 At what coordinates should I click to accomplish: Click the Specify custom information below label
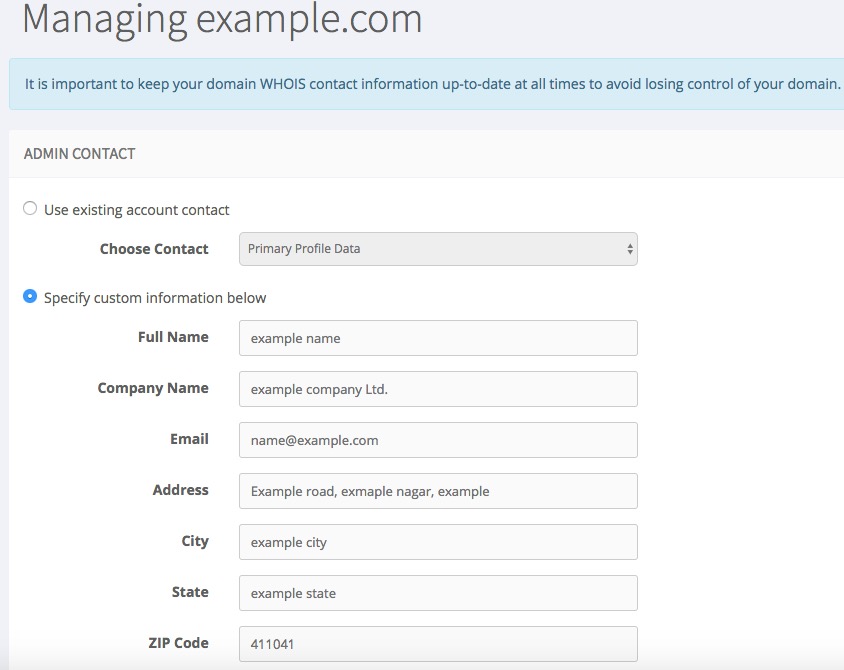[155, 298]
